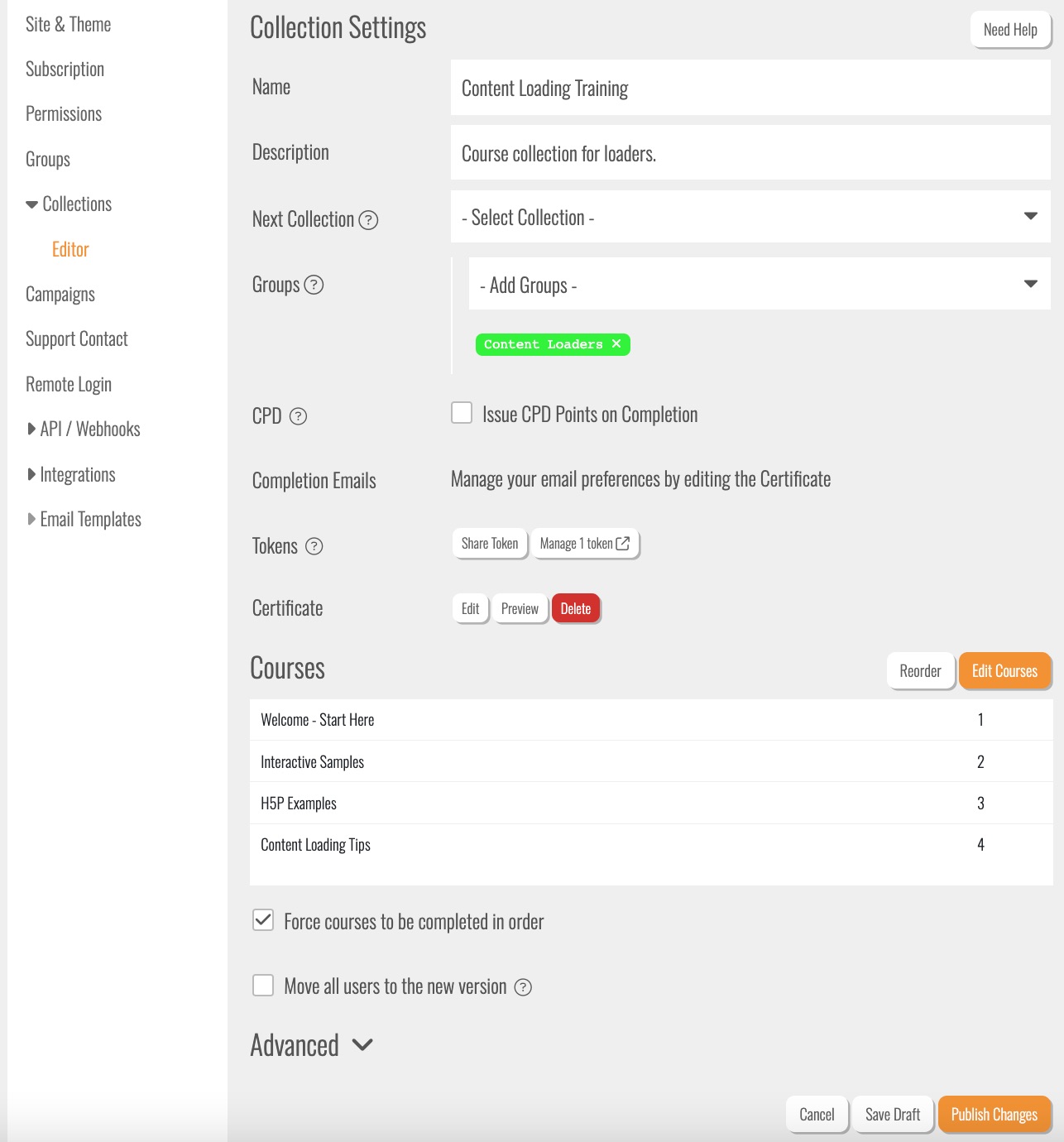
Task: Click the Publish Changes button
Action: click(994, 1115)
